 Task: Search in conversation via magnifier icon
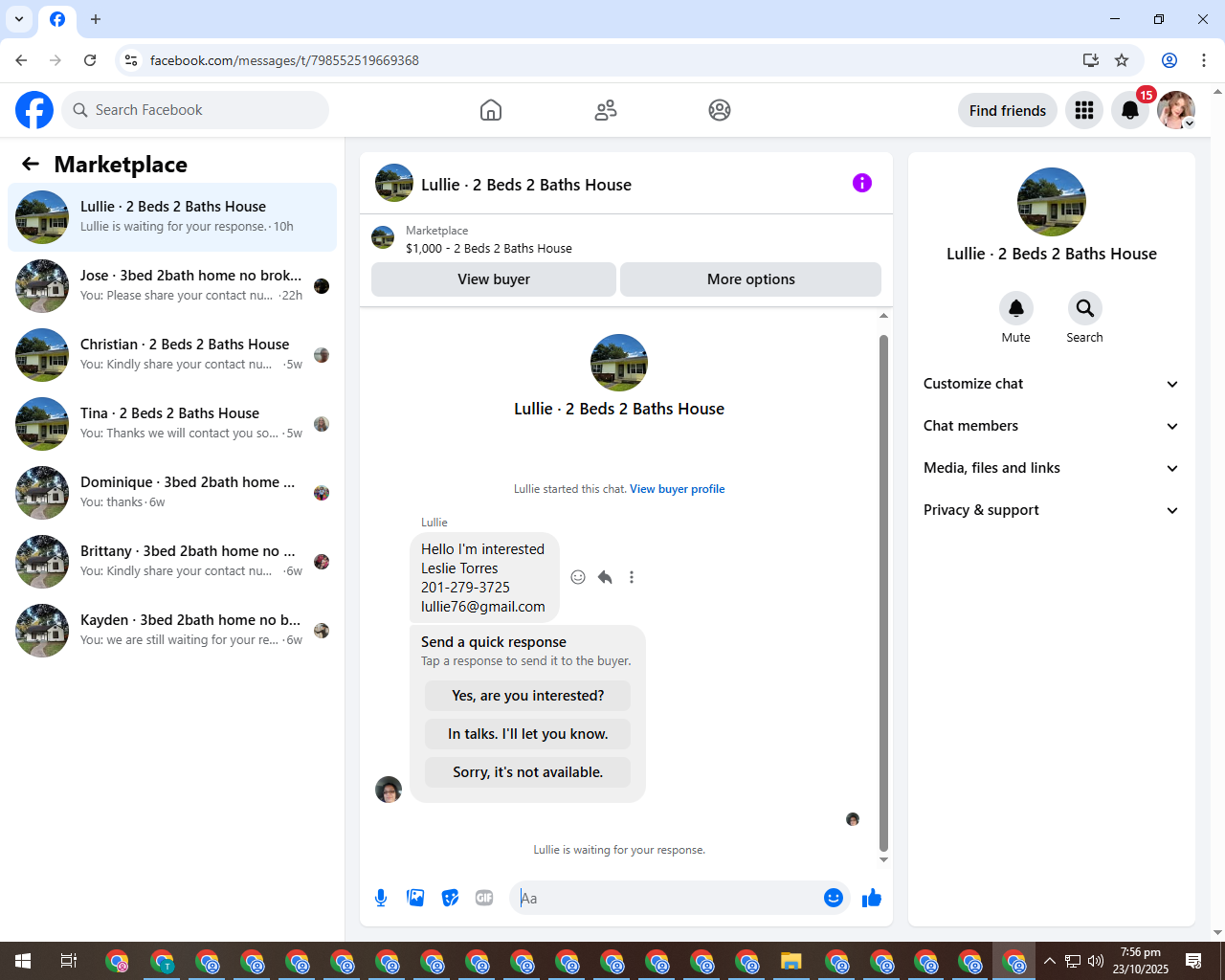pos(1084,308)
